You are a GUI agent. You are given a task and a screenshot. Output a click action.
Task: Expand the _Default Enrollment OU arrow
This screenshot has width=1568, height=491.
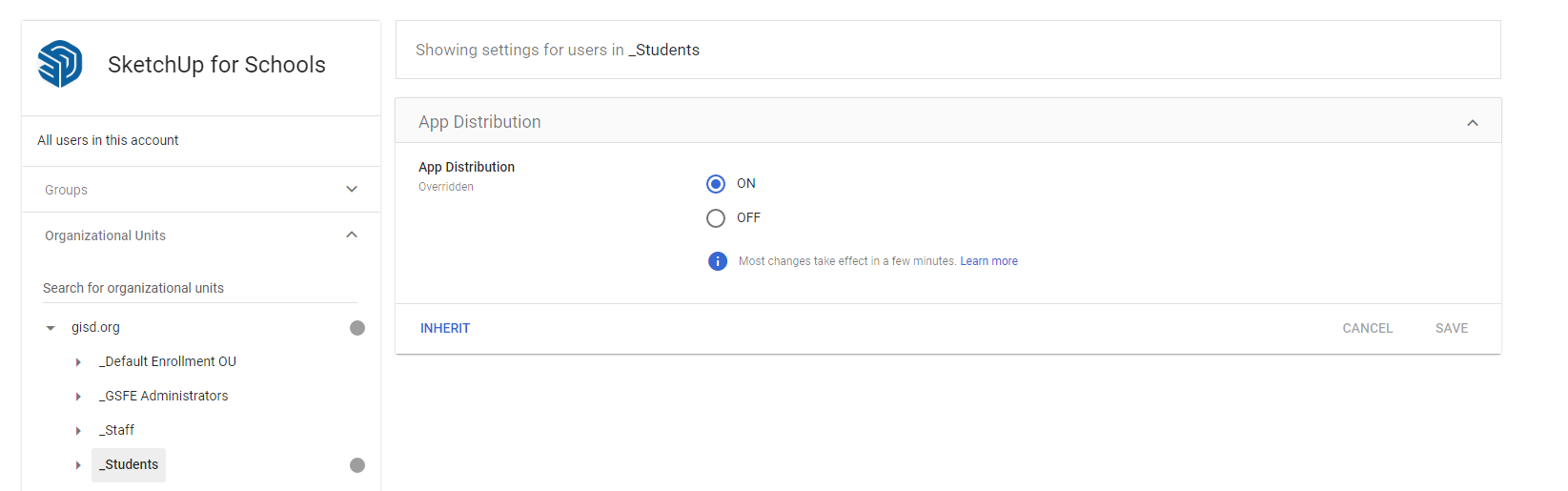pyautogui.click(x=78, y=362)
